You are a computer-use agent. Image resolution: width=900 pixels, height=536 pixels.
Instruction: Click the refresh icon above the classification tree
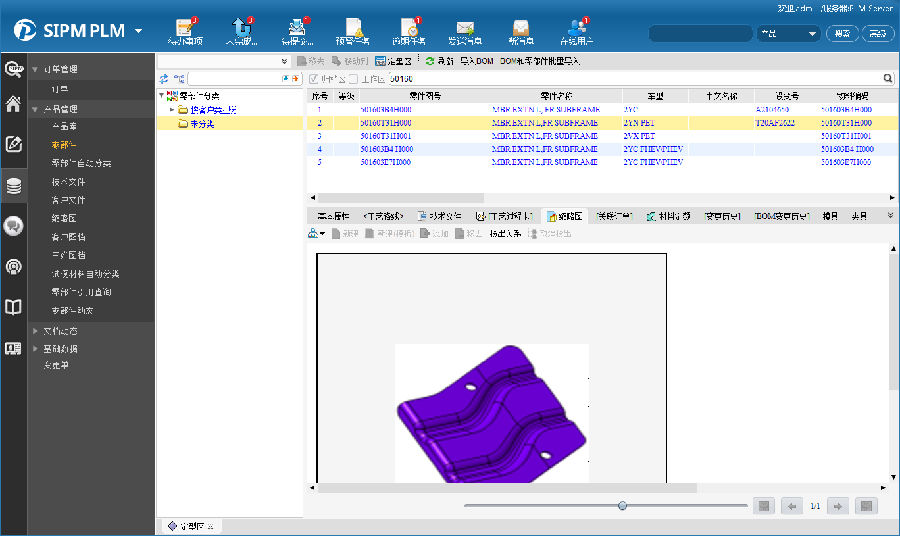164,78
